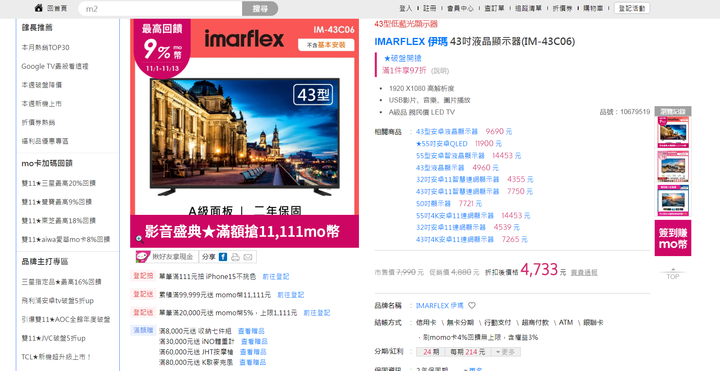
Task: Open 本月熱銷TOP30 in sidebar
Action: pos(45,47)
